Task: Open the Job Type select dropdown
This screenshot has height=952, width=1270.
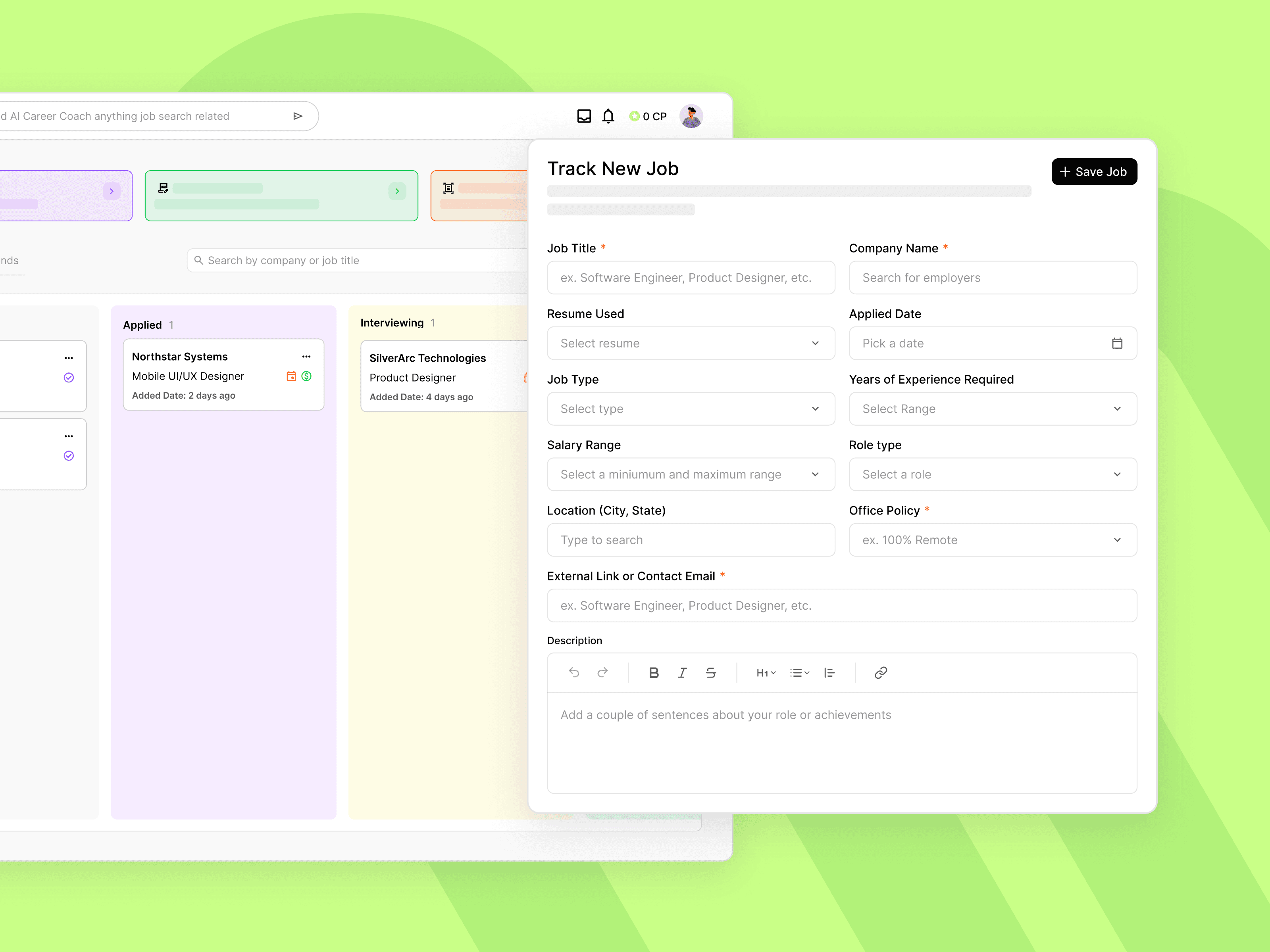Action: [691, 409]
